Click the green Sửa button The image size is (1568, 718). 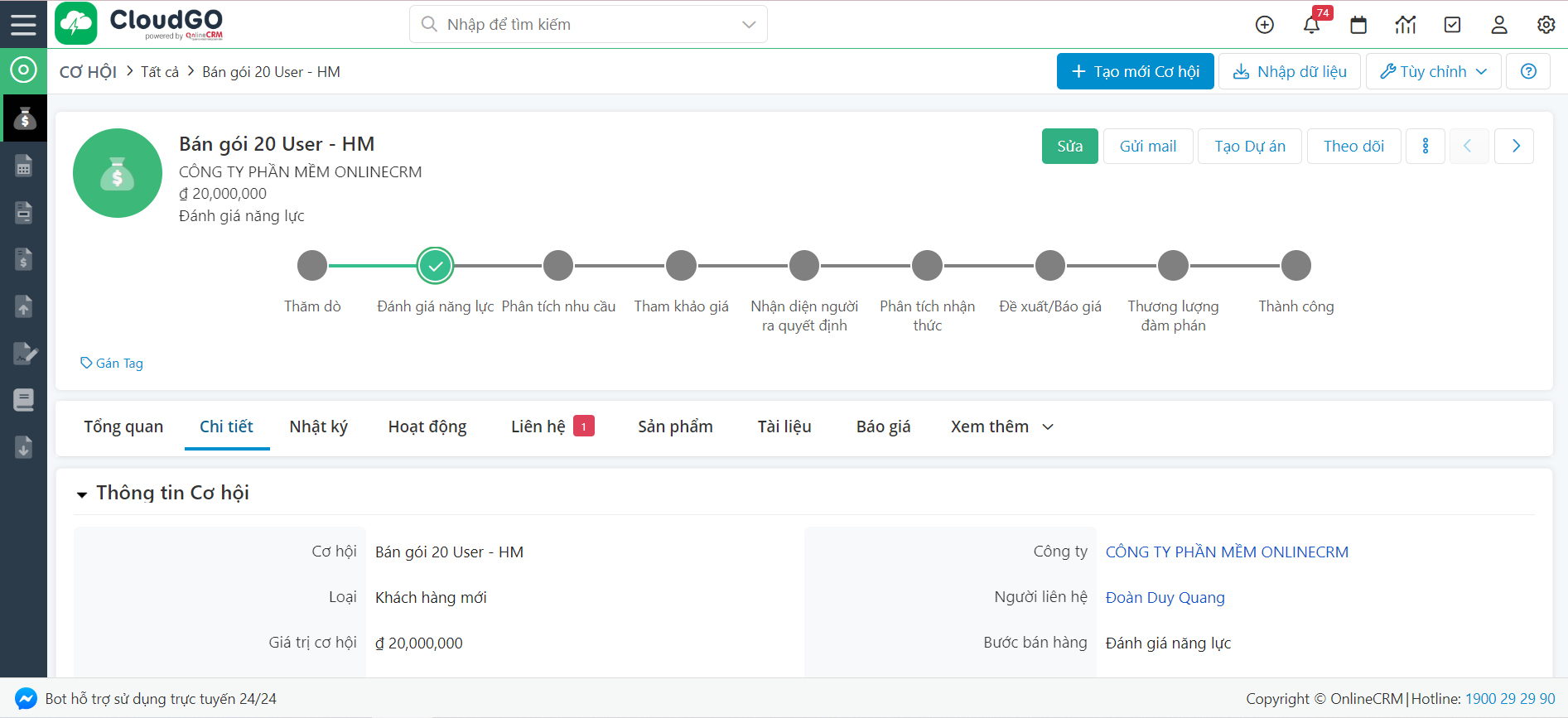click(1069, 147)
